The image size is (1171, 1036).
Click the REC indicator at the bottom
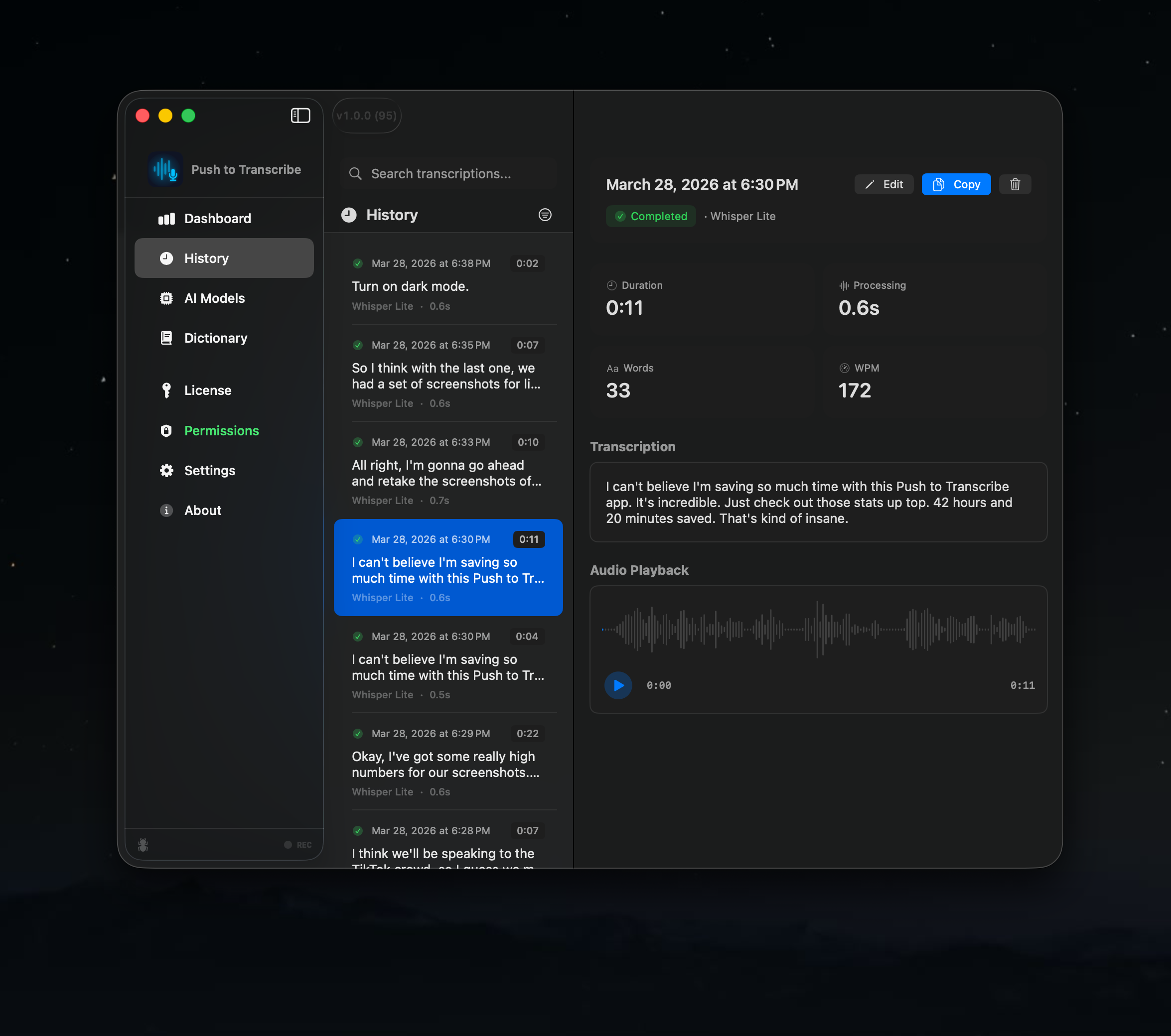point(297,845)
